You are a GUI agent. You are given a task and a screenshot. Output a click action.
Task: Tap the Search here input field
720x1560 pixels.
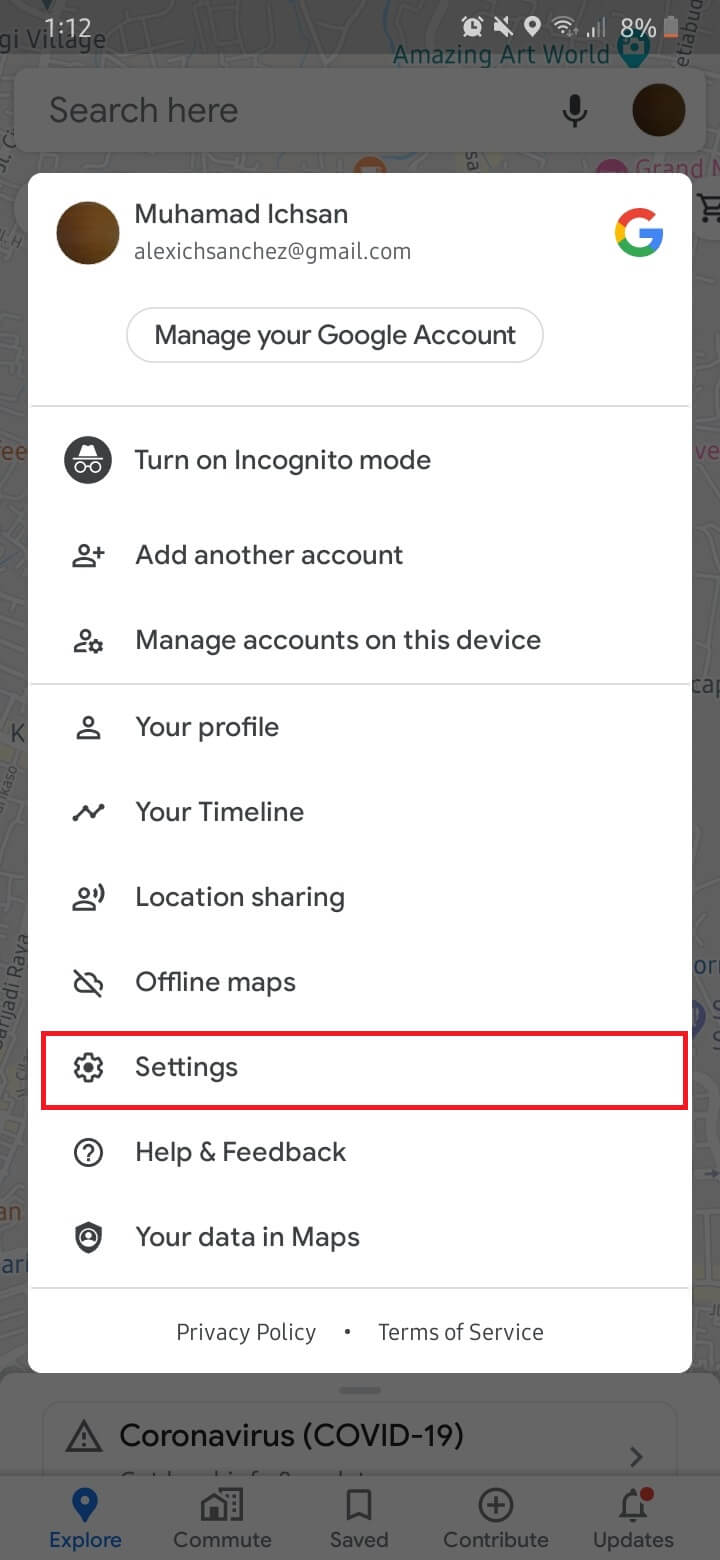[x=290, y=110]
